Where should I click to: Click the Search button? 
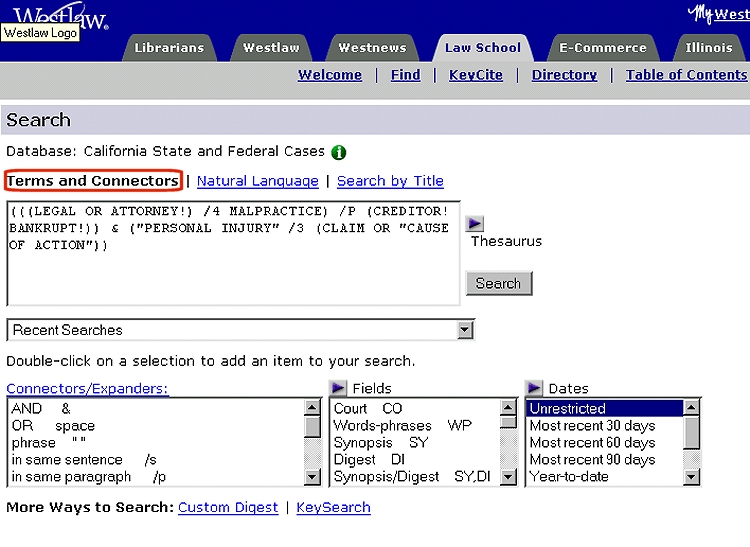(499, 284)
